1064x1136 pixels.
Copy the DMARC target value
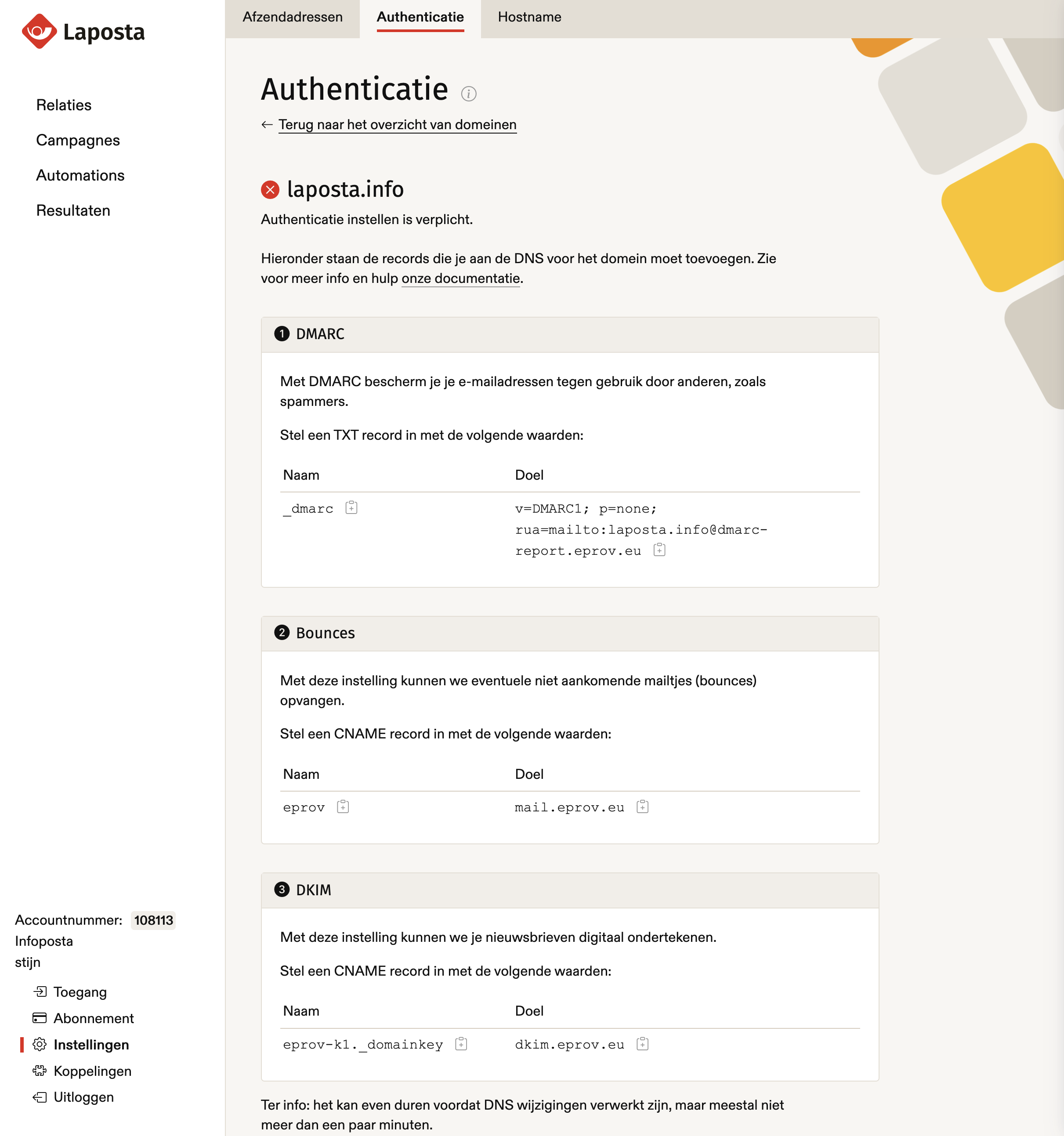click(x=659, y=550)
